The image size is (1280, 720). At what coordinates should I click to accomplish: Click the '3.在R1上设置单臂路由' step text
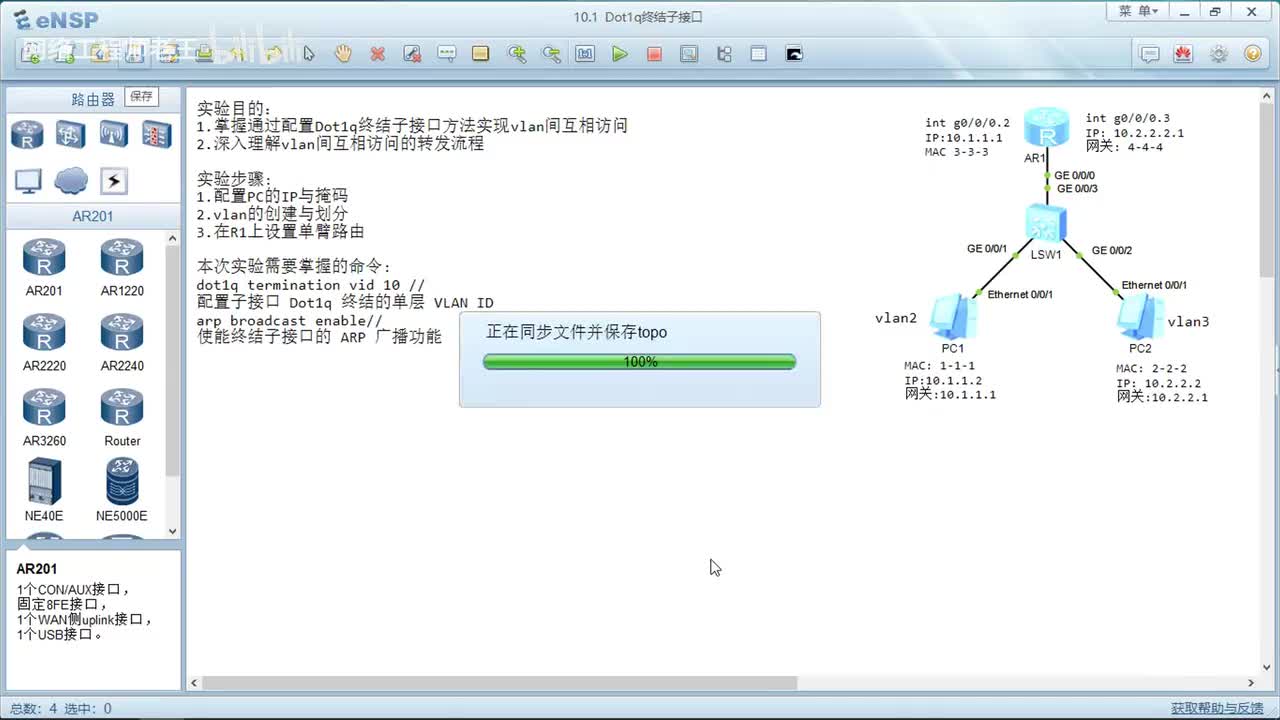tap(280, 232)
